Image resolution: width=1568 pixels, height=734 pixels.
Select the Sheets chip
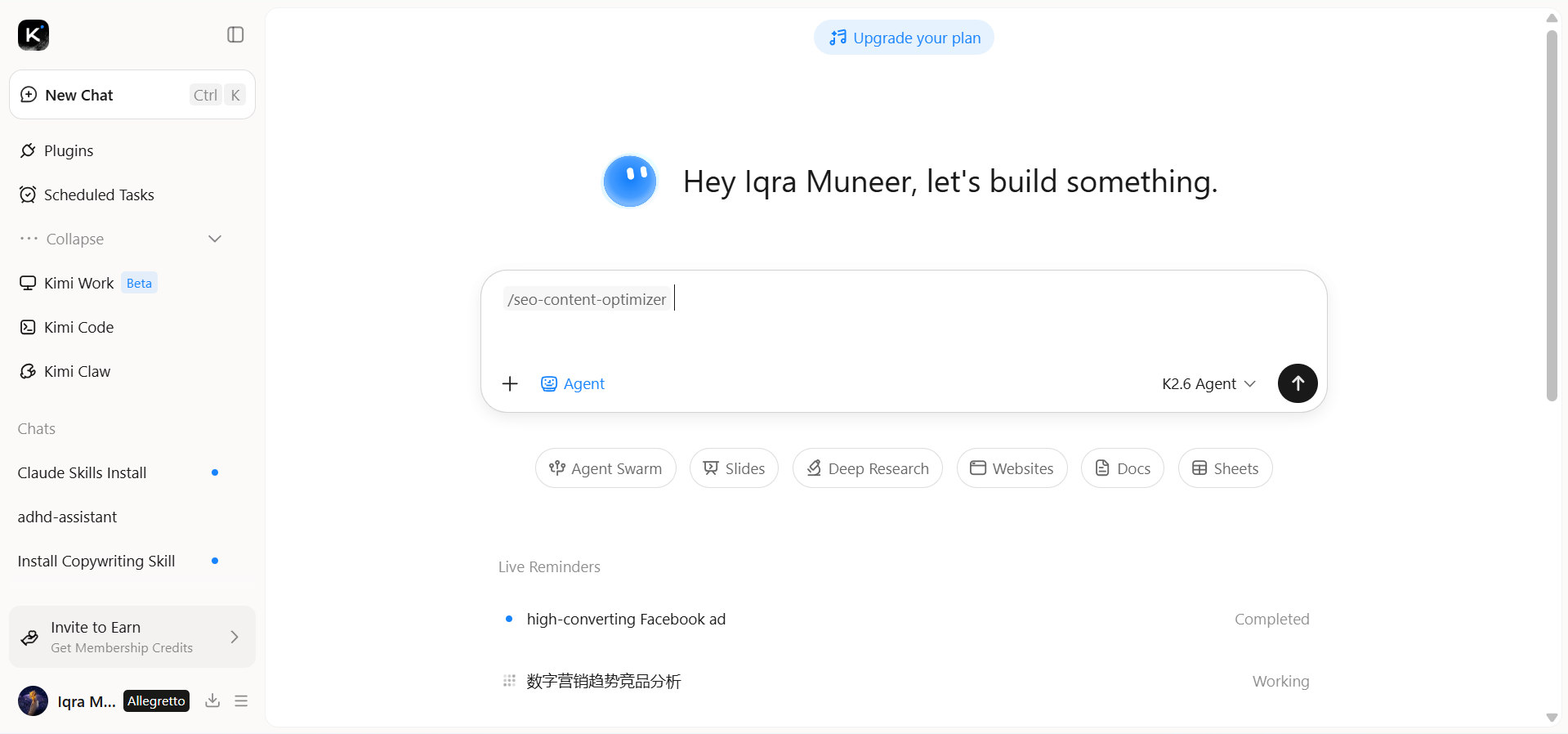[1225, 468]
